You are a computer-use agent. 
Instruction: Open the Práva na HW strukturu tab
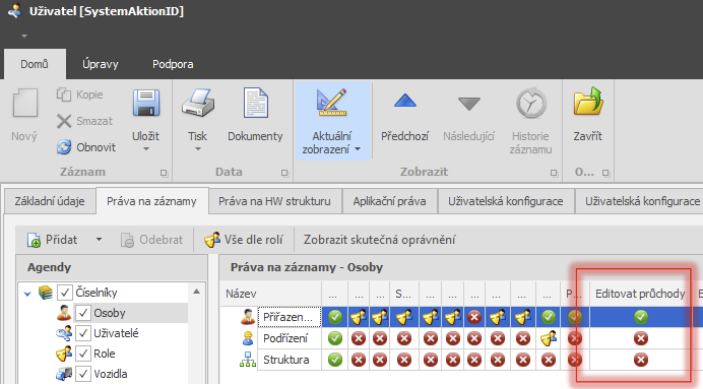tap(274, 201)
